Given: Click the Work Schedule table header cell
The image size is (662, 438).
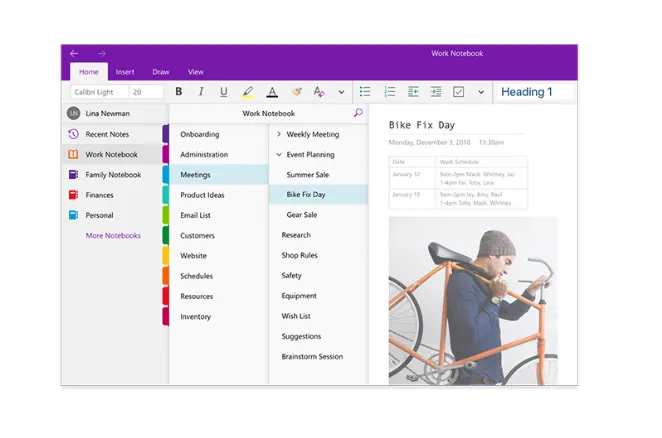Looking at the screenshot, I should 481,162.
